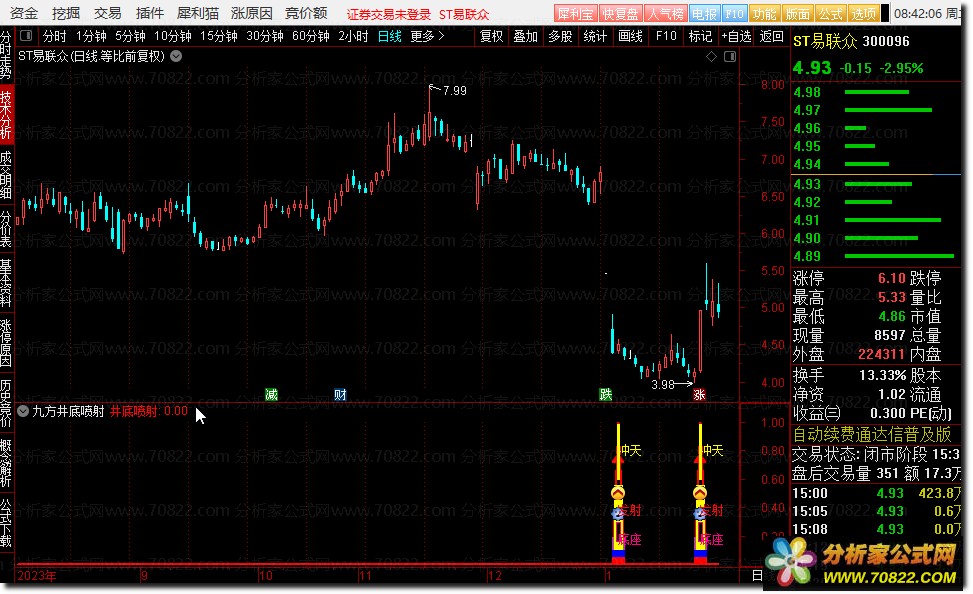Click the green 跌 event marker
The width and height of the screenshot is (973, 594).
(606, 394)
